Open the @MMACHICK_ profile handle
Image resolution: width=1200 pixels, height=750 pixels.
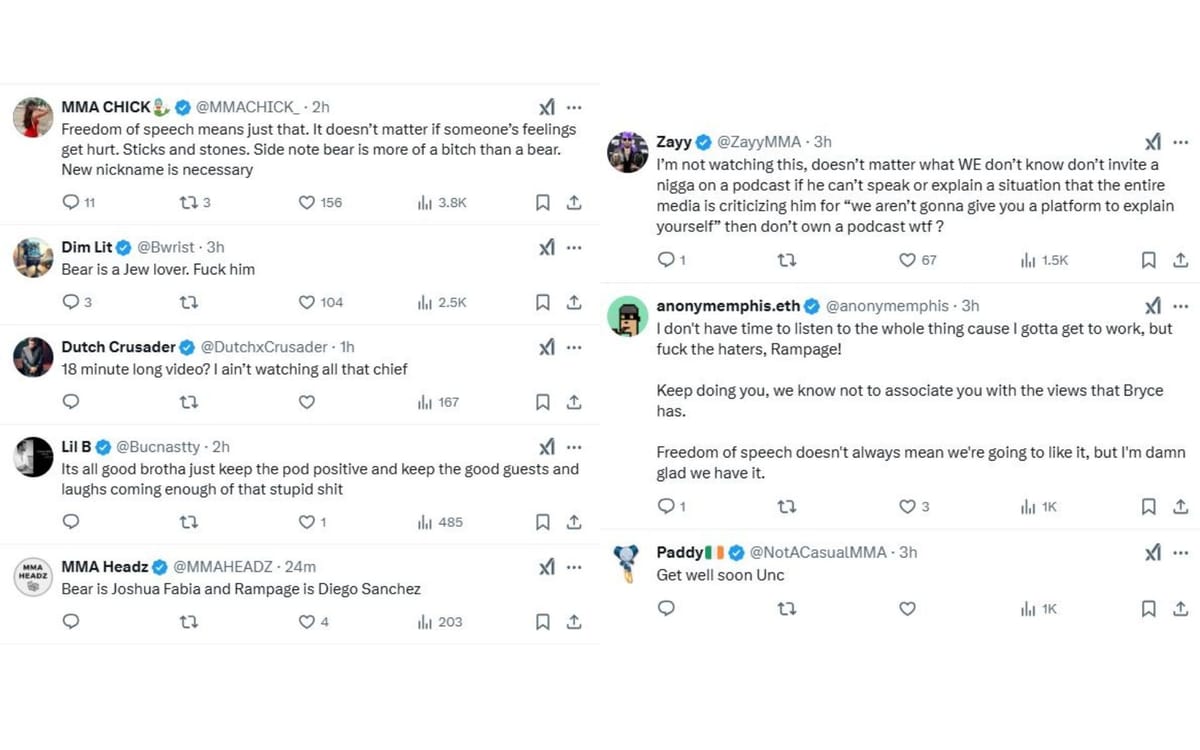(247, 107)
